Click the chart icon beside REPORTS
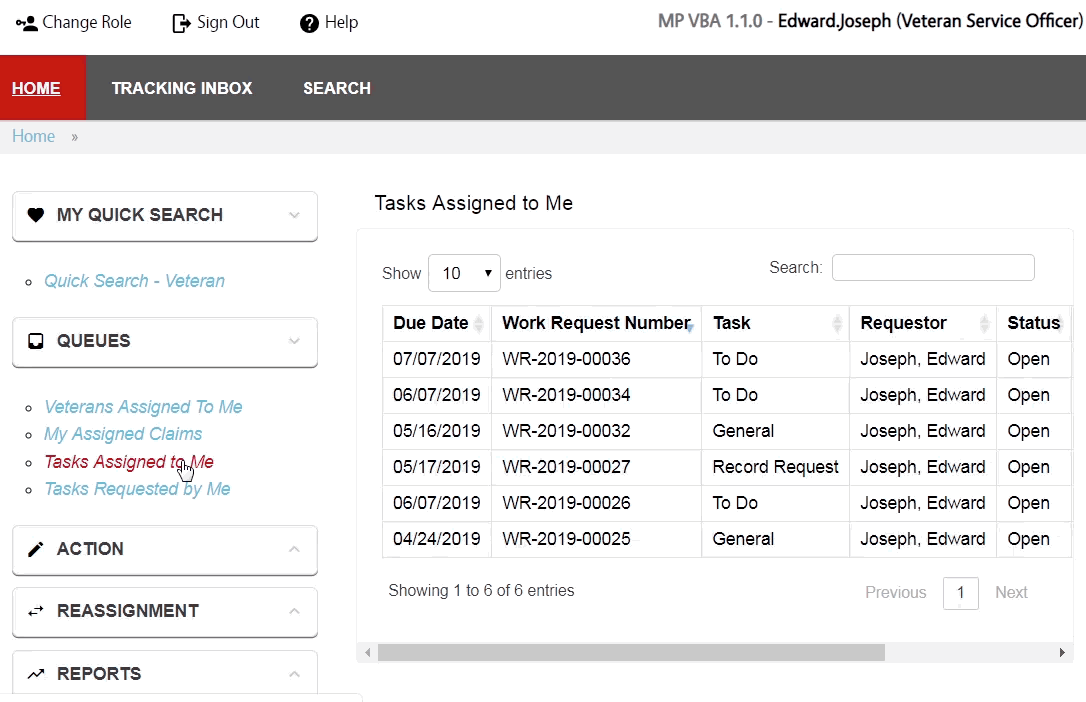 pyautogui.click(x=36, y=672)
